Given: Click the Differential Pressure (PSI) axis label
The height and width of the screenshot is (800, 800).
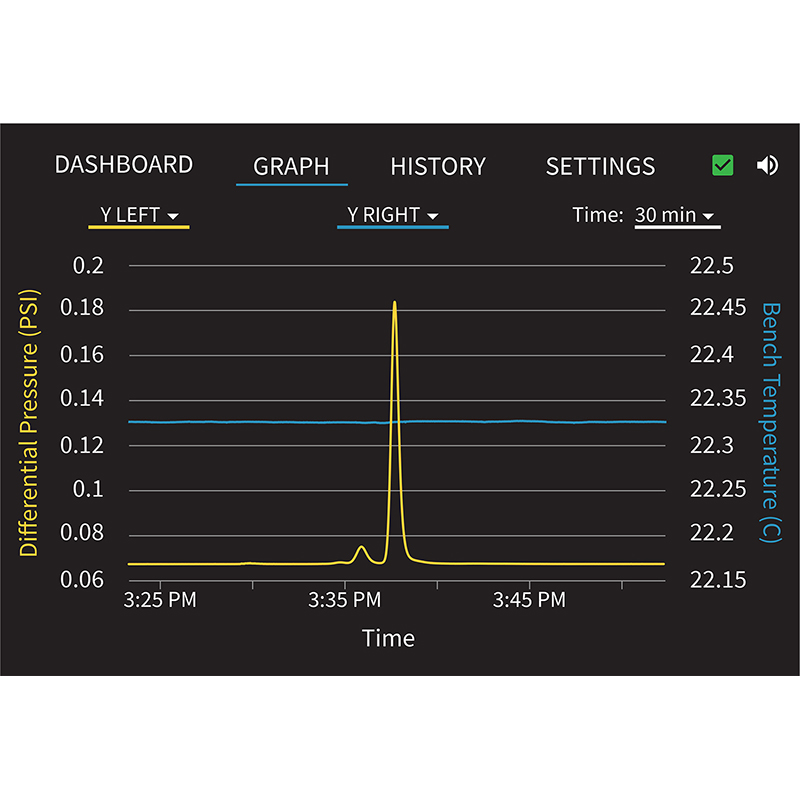Looking at the screenshot, I should [x=29, y=422].
